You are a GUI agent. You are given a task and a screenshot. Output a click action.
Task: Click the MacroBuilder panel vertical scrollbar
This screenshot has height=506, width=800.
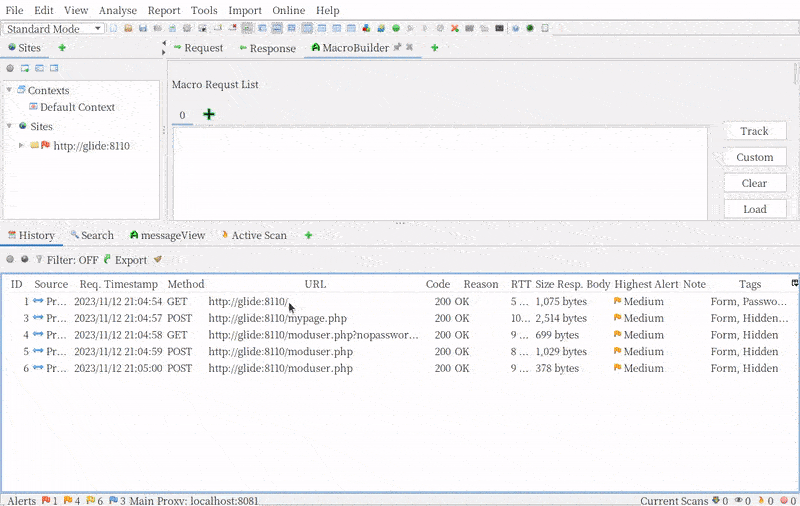click(x=795, y=74)
